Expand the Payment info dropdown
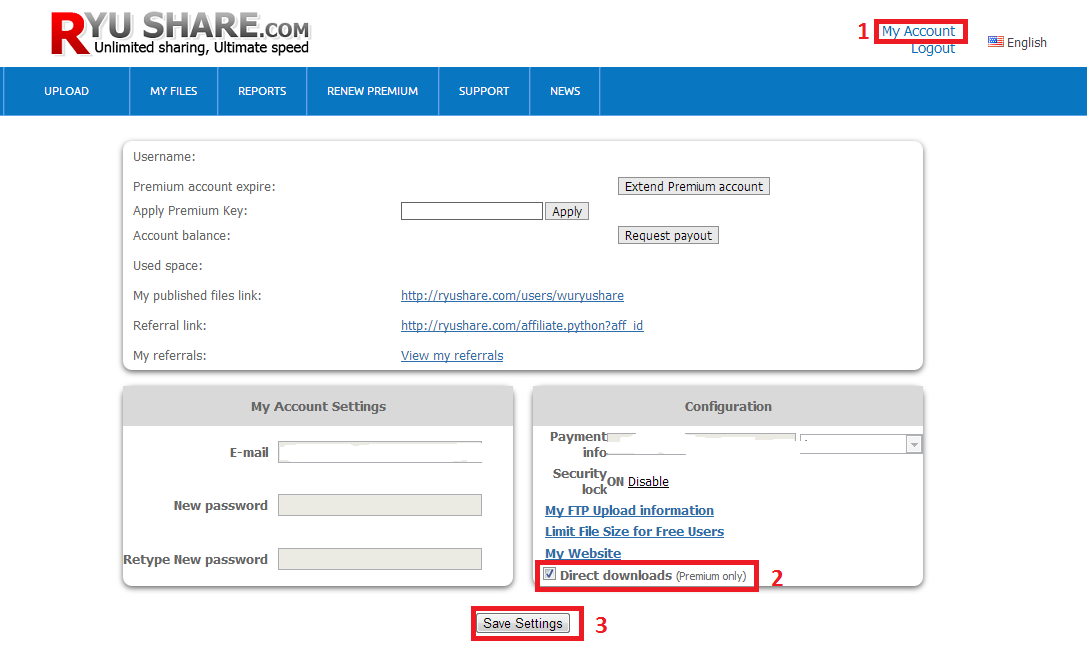Screen dimensions: 1087x670 [860, 444]
